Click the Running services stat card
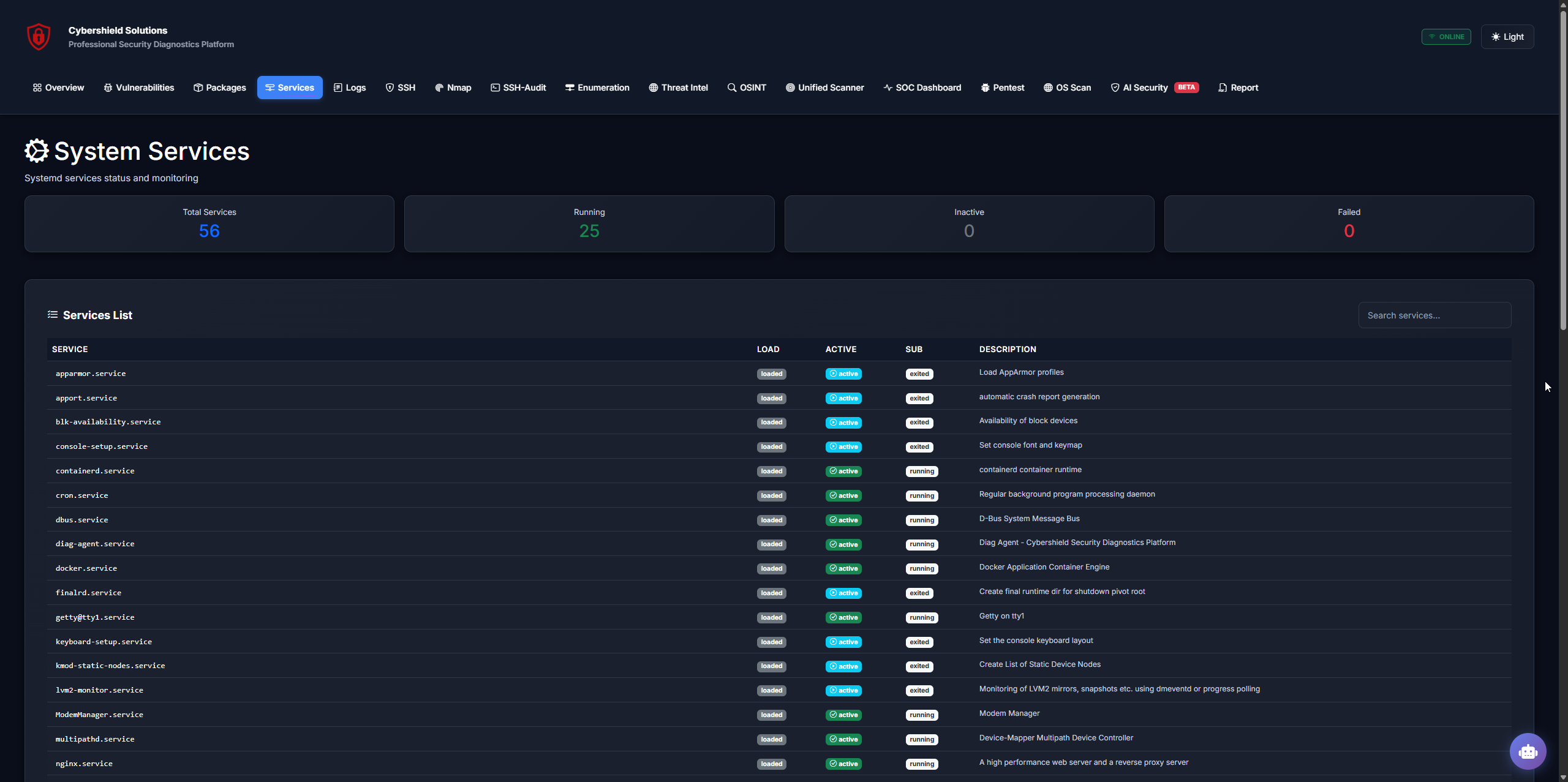Screen dimensions: 1568x782 coord(589,224)
